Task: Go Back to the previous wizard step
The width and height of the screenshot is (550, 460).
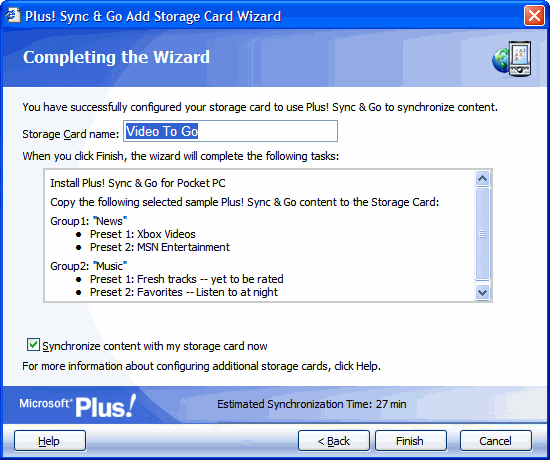Action: tap(334, 441)
